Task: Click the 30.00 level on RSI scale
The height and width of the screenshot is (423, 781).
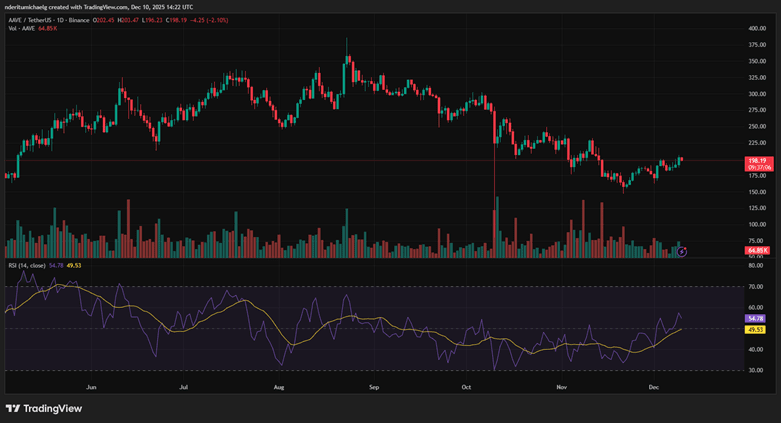Action: (756, 370)
